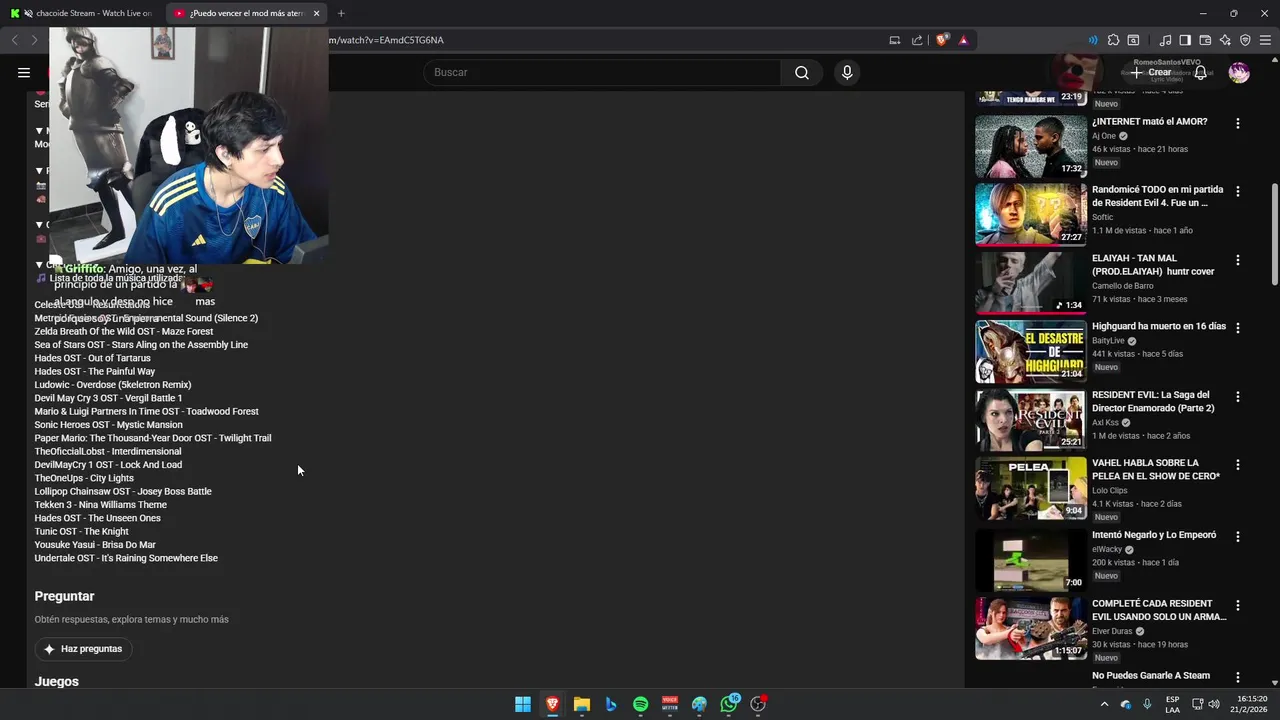Click Hades OST - Out of Tartarus line
Image resolution: width=1280 pixels, height=720 pixels.
click(x=93, y=358)
